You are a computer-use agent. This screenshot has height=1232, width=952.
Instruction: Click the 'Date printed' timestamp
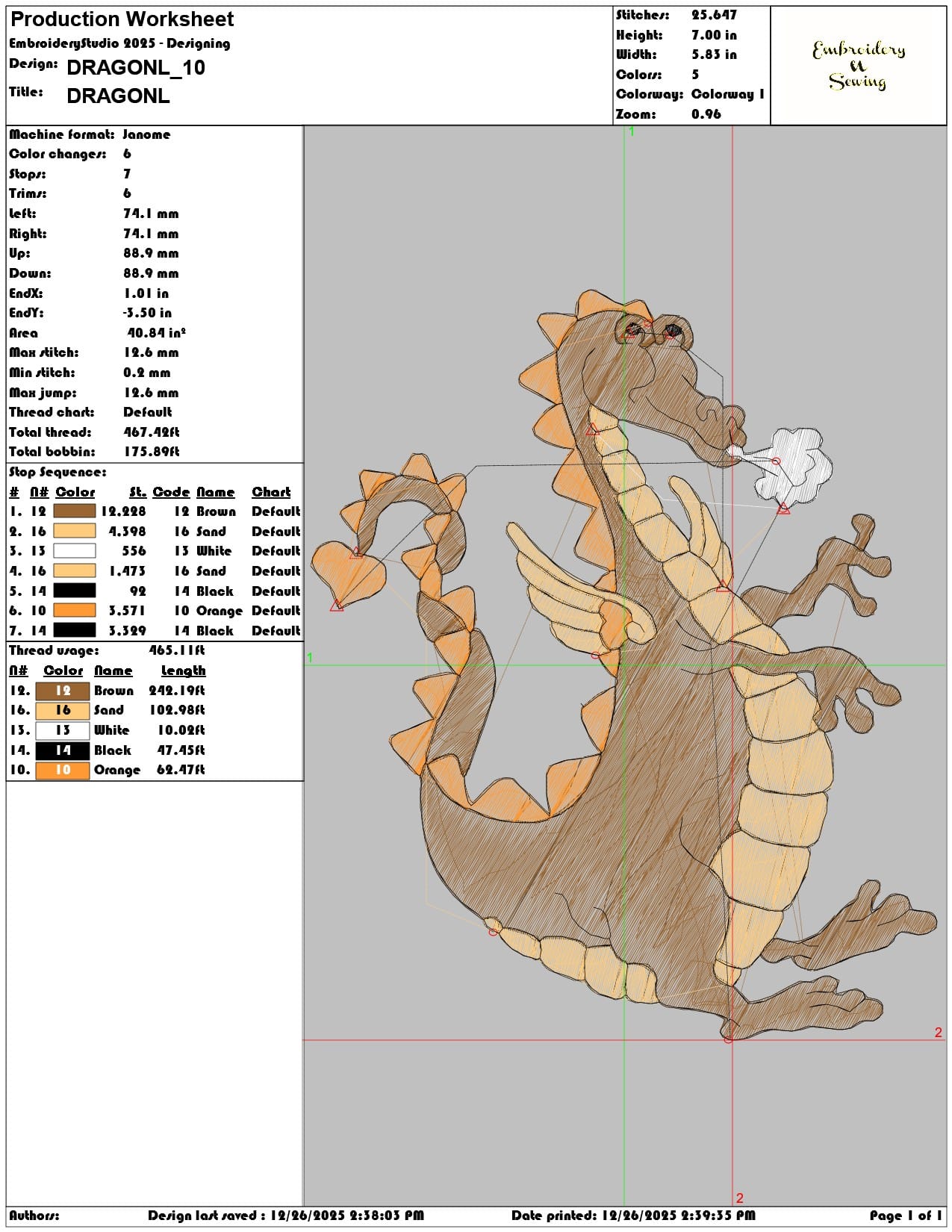point(633,1216)
